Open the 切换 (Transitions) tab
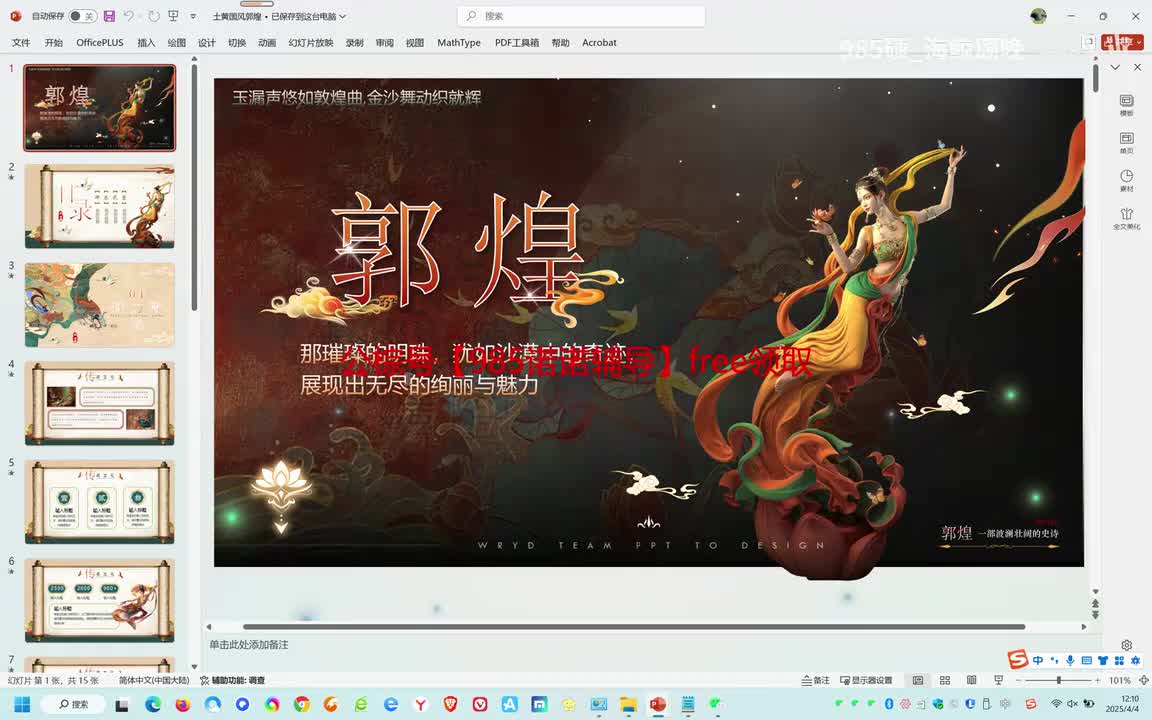 237,43
